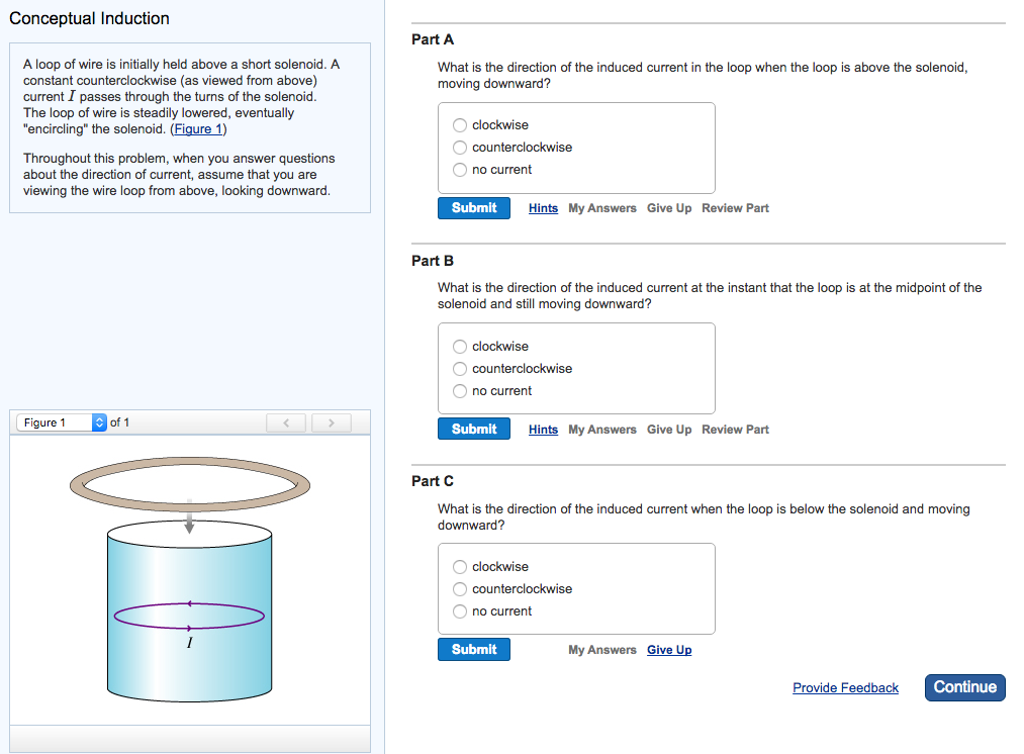Pick counterclockwise in Part B
This screenshot has height=754, width=1024.
click(x=460, y=369)
